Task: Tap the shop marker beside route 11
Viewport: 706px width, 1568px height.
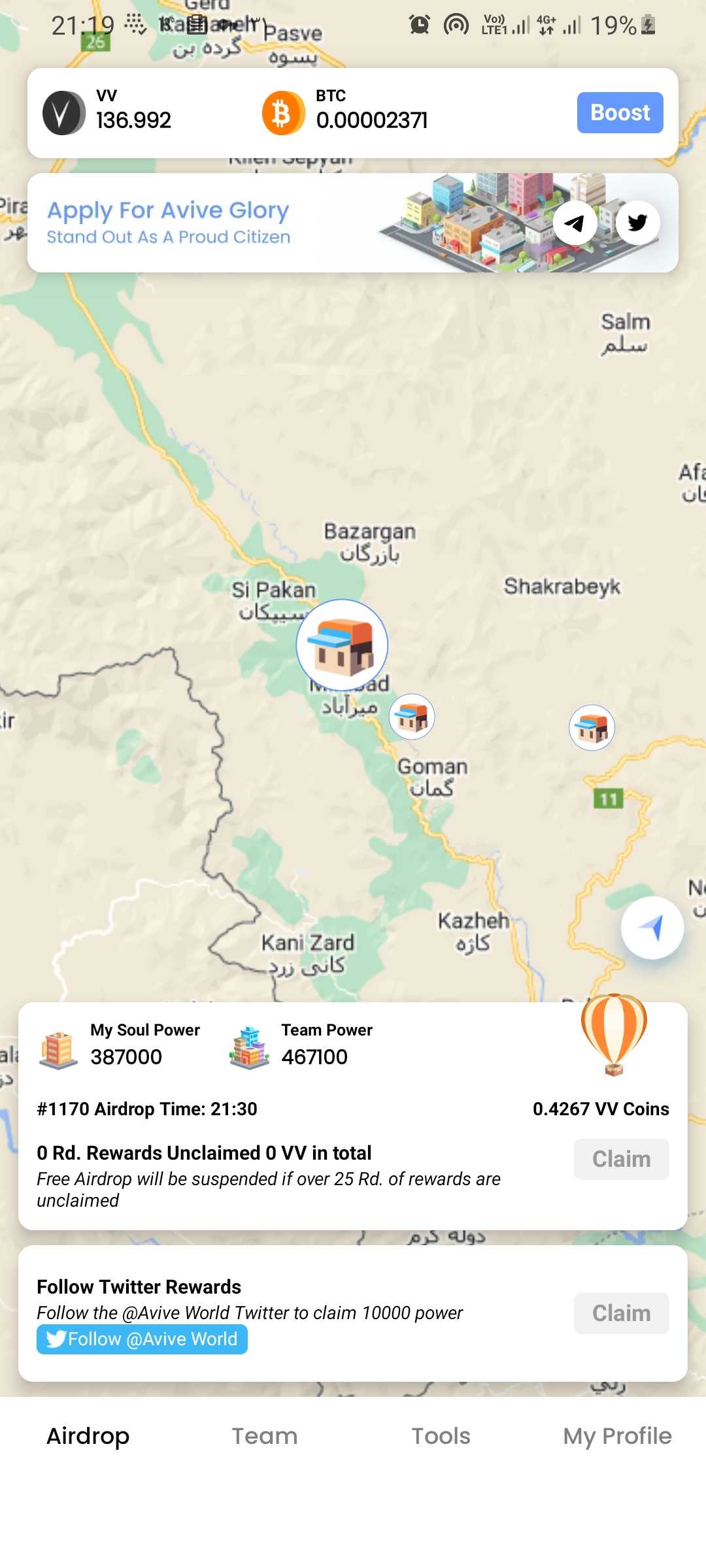Action: pyautogui.click(x=592, y=727)
